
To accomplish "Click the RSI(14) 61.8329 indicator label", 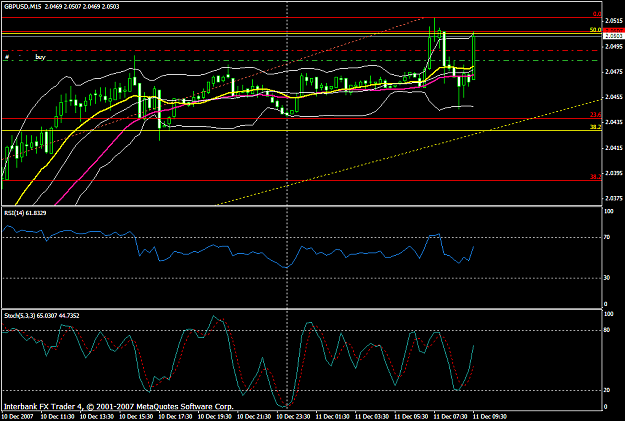I will [25, 213].
